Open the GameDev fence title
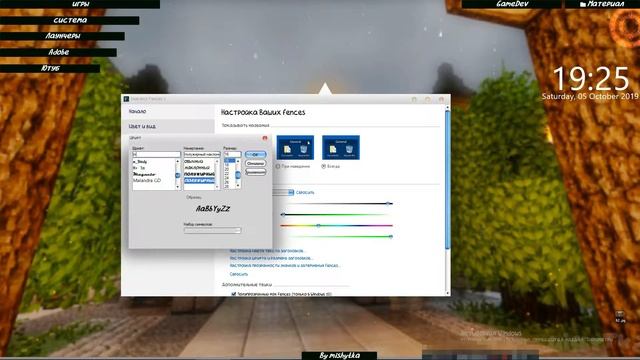Viewport: 640px width, 360px height. (512, 4)
